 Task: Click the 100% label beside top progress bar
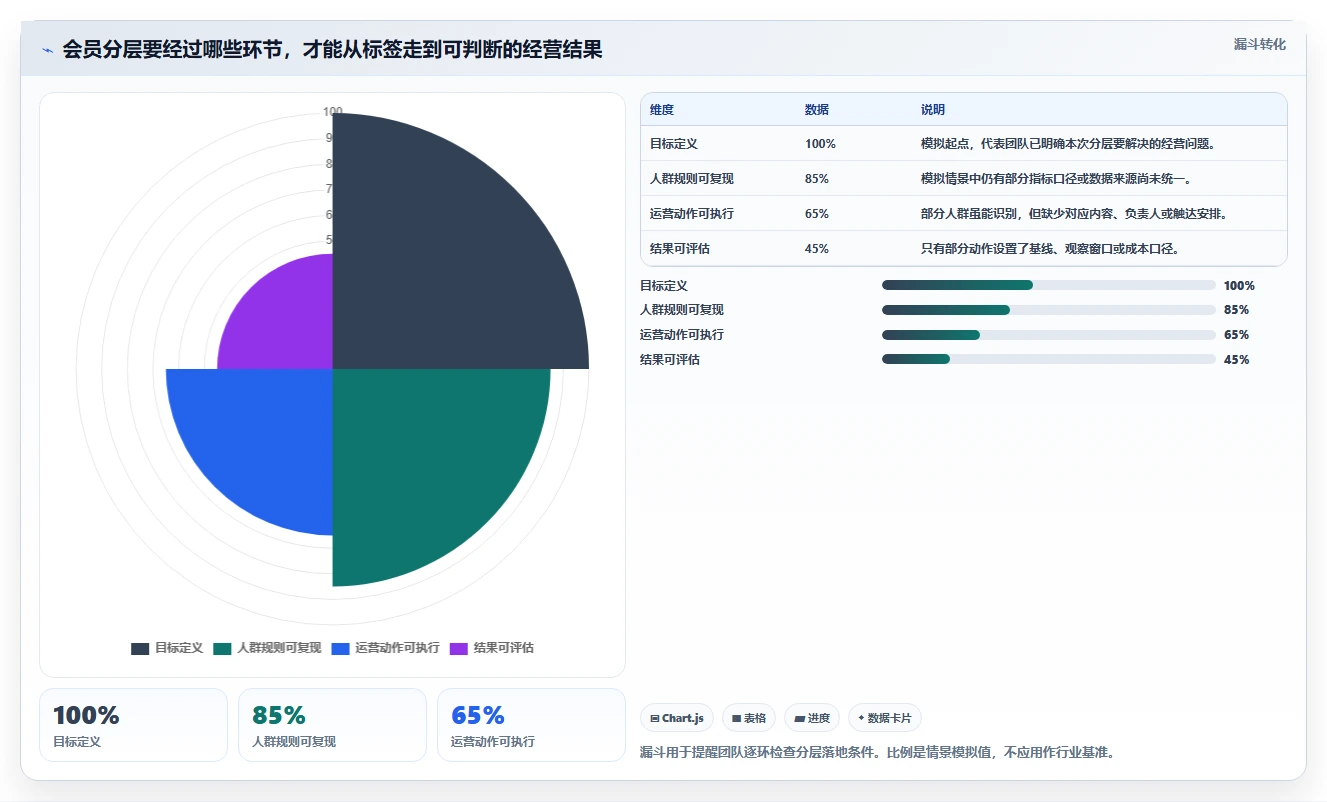point(1239,285)
